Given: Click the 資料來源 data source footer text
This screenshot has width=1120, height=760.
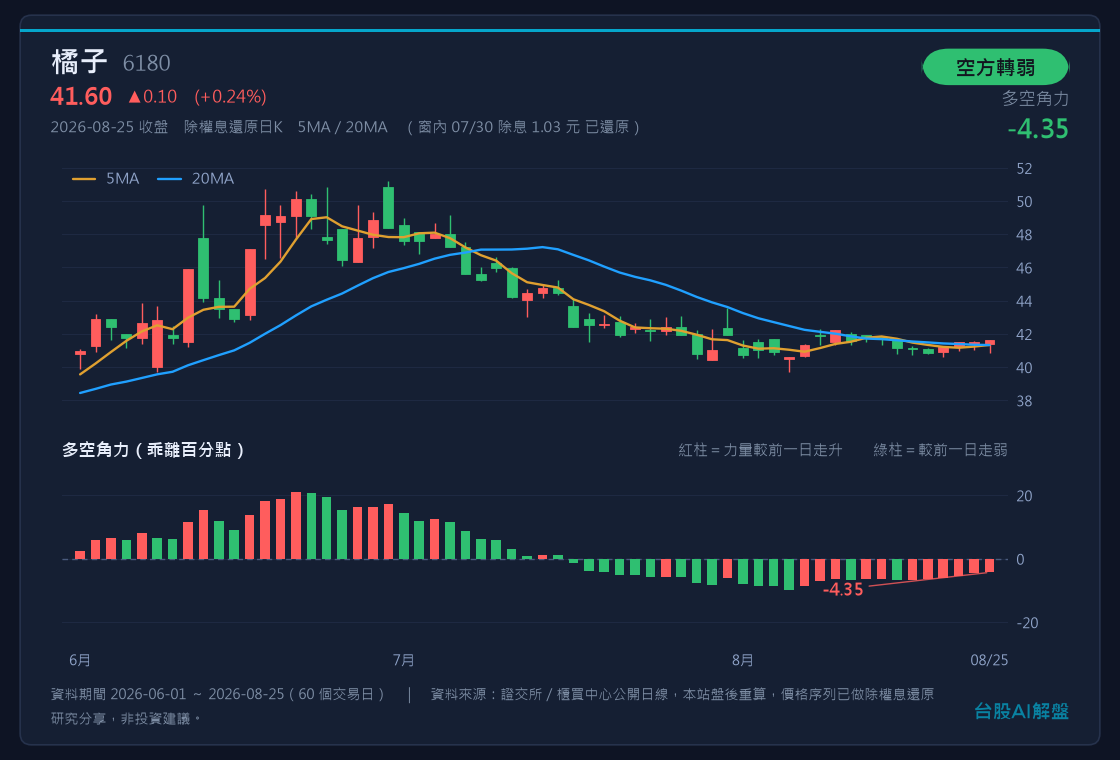Looking at the screenshot, I should coord(682,694).
